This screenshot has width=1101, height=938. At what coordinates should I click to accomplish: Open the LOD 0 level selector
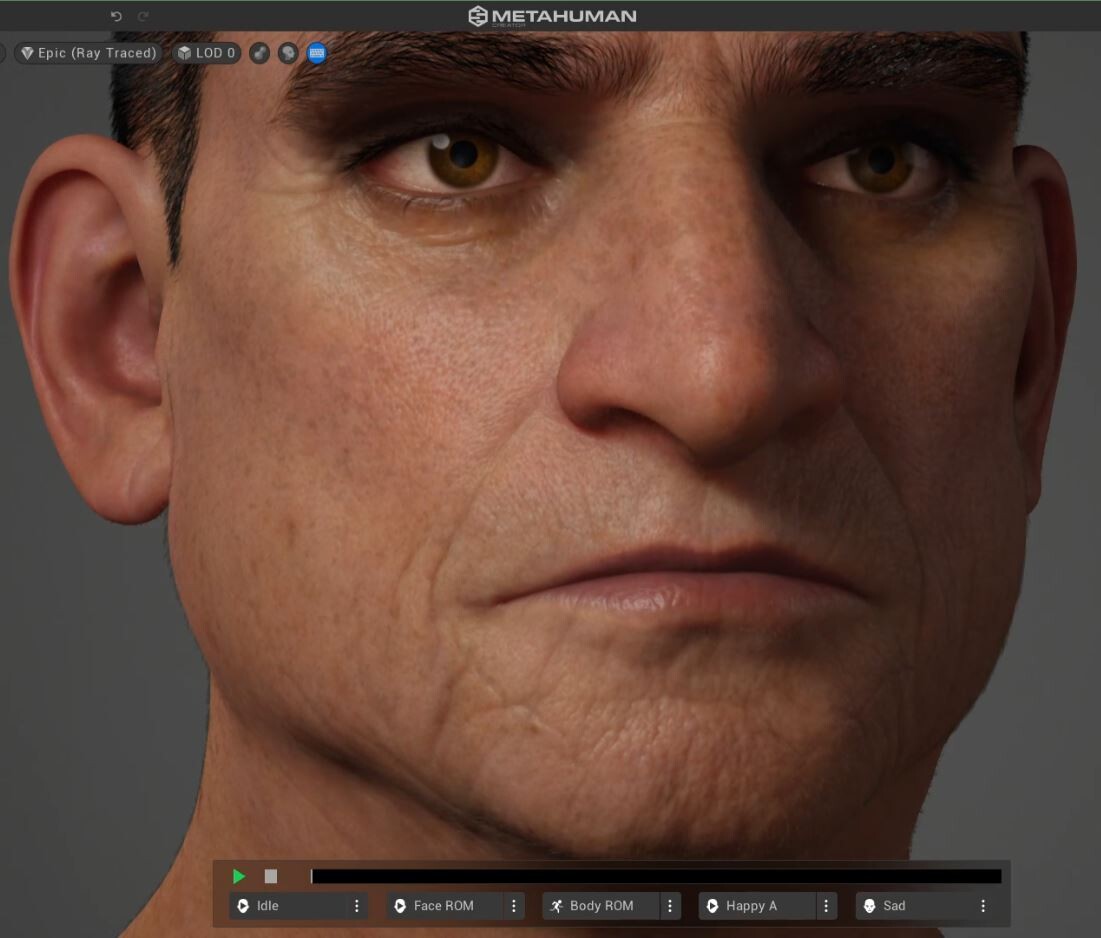tap(208, 53)
